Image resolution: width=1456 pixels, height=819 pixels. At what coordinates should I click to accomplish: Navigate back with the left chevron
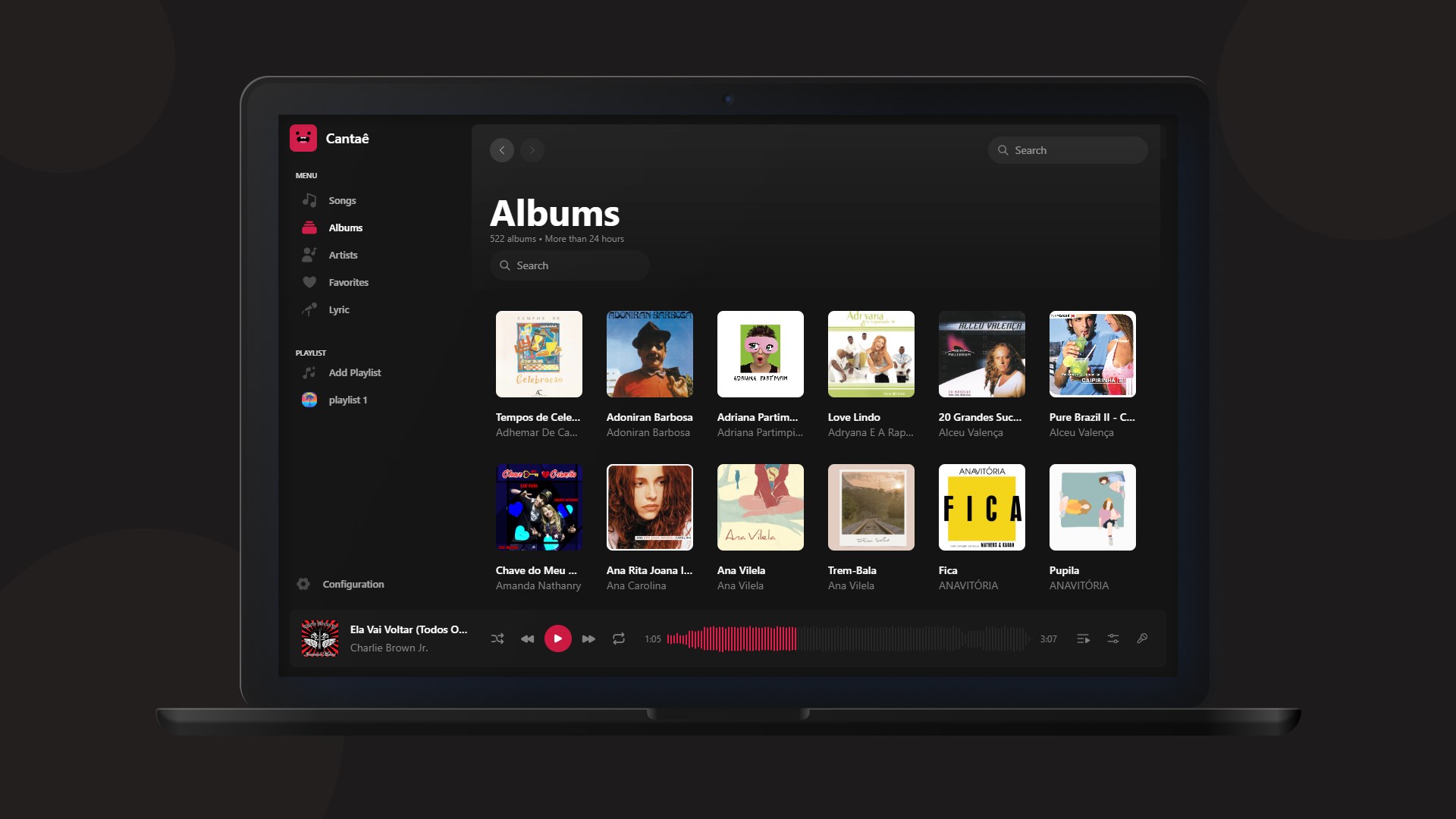(502, 150)
